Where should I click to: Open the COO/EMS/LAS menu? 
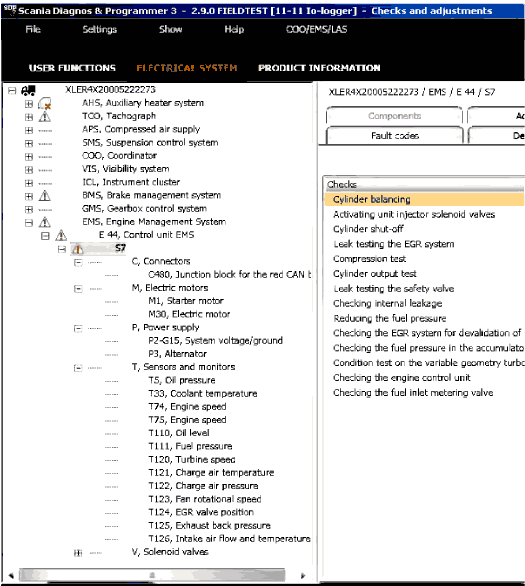[x=316, y=29]
